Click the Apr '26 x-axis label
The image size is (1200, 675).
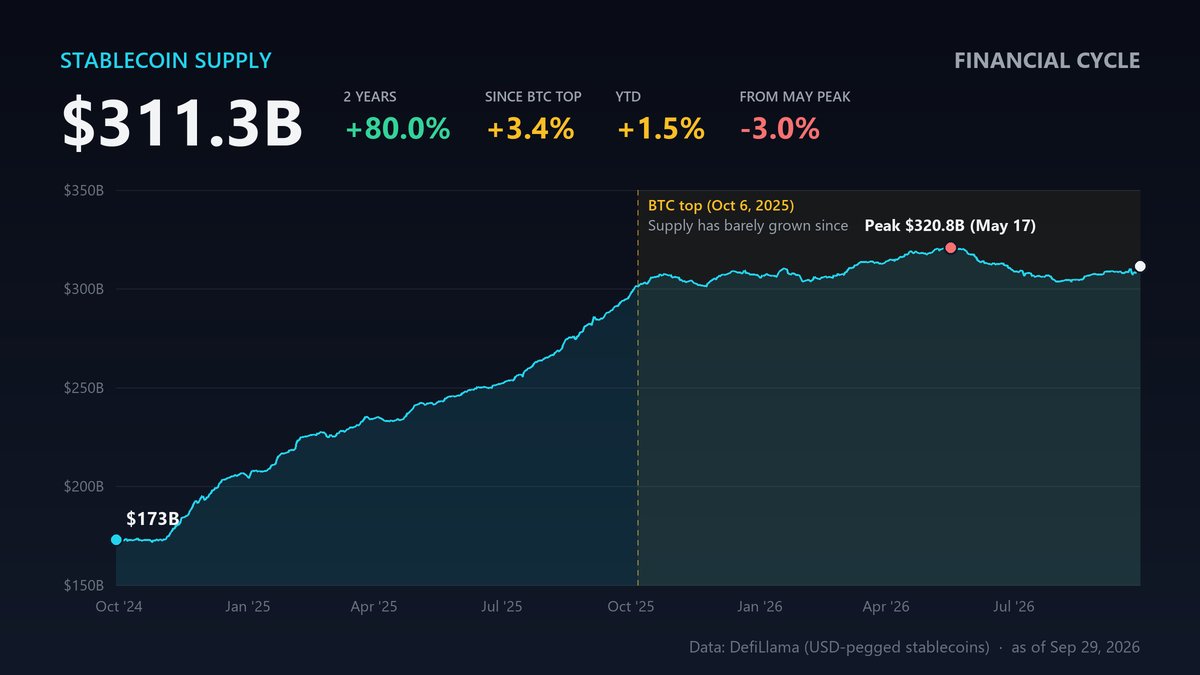(x=886, y=607)
